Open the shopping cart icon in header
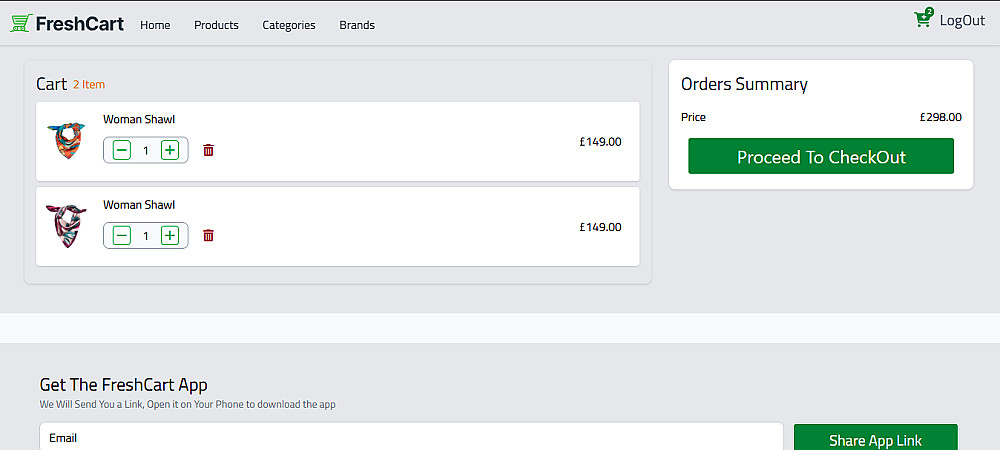The height and width of the screenshot is (450, 1000). [923, 20]
